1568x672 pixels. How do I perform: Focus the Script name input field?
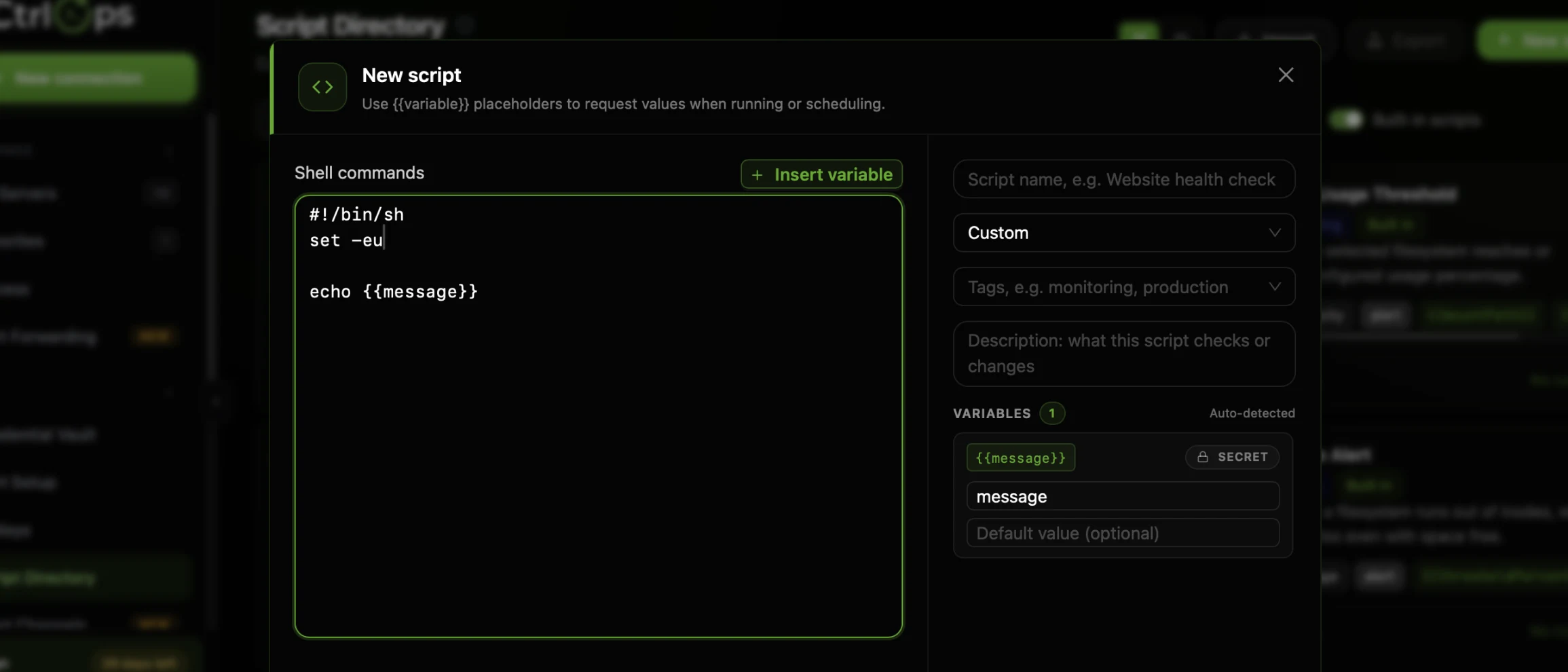pos(1123,179)
